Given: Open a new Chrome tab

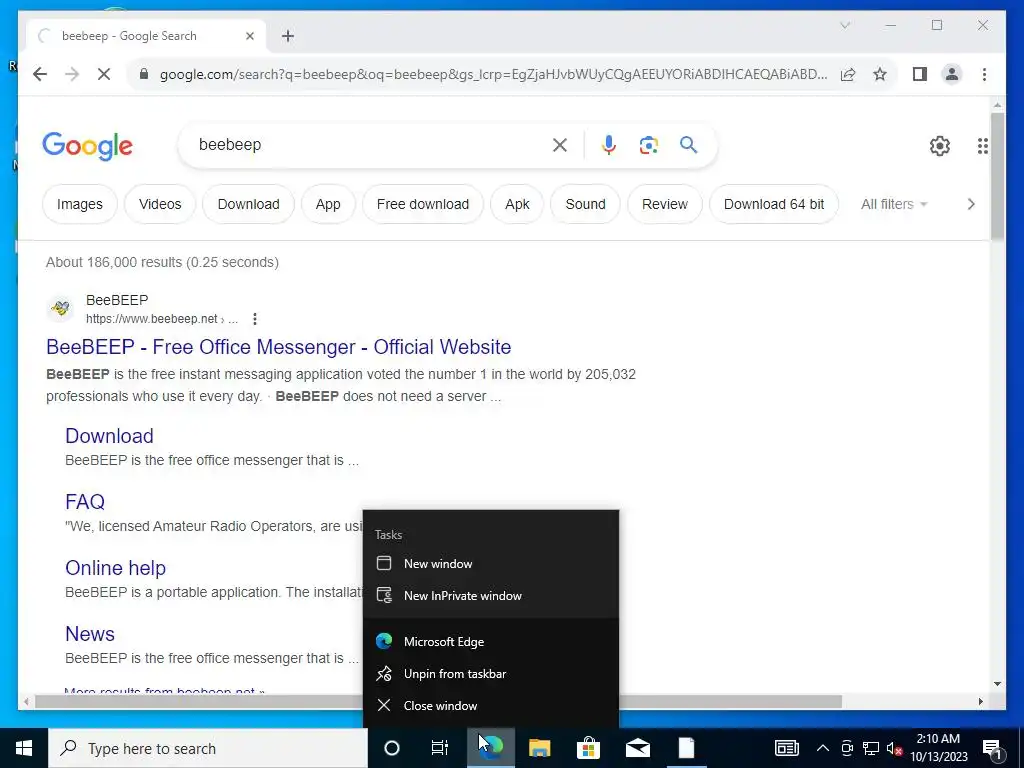Looking at the screenshot, I should coord(288,36).
